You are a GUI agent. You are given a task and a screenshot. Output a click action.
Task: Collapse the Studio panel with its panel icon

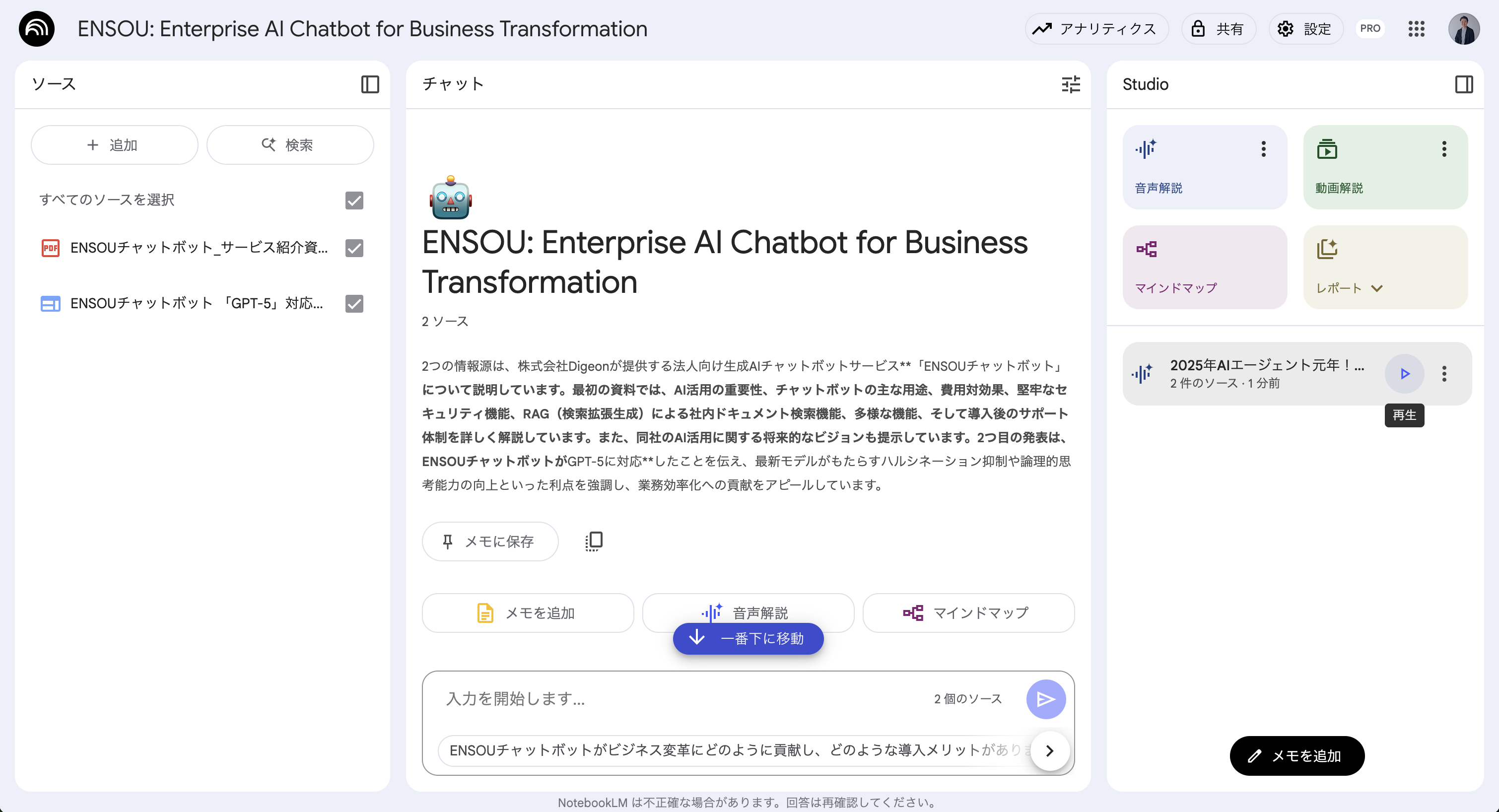pyautogui.click(x=1464, y=84)
